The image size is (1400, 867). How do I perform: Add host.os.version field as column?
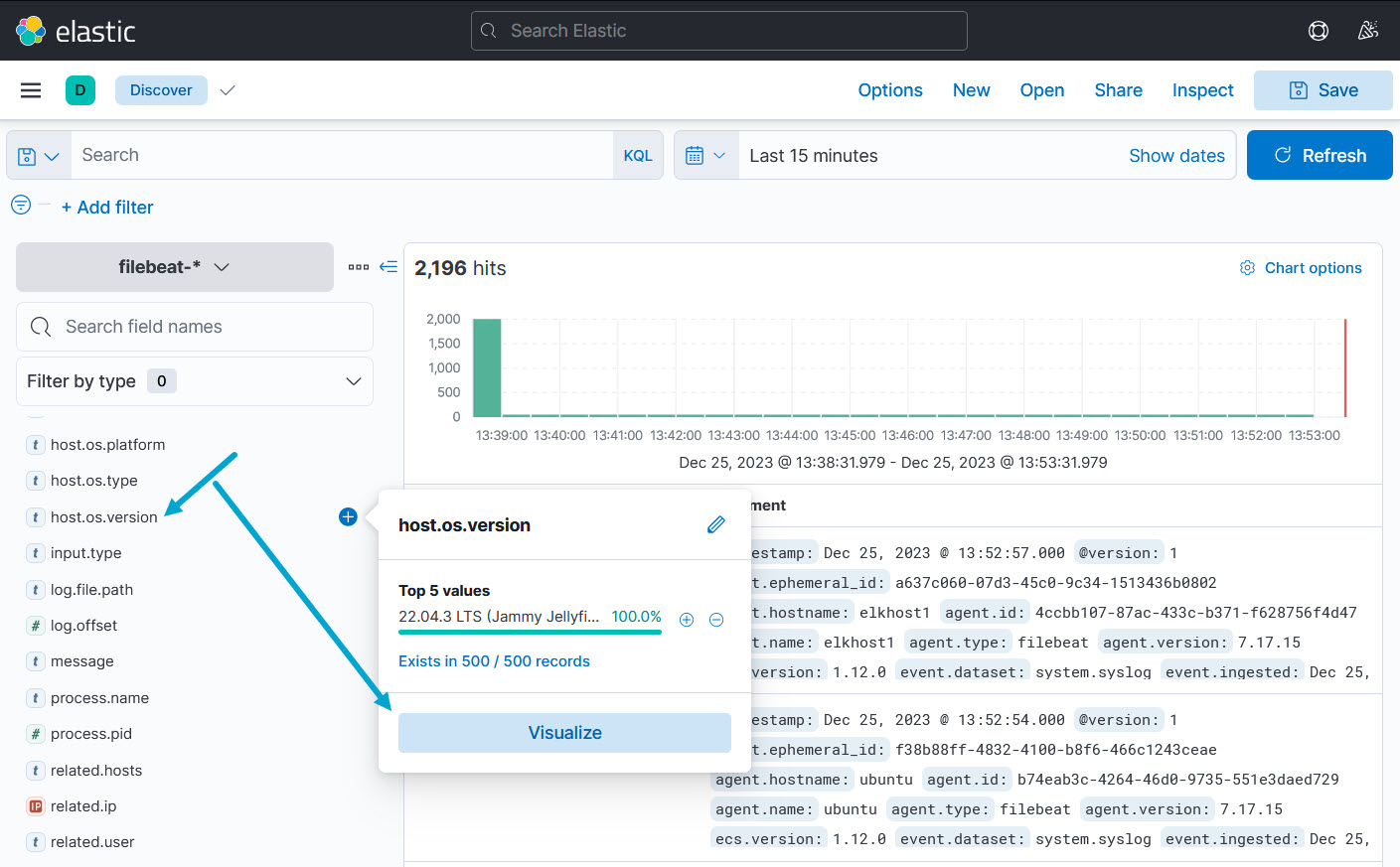tap(348, 516)
